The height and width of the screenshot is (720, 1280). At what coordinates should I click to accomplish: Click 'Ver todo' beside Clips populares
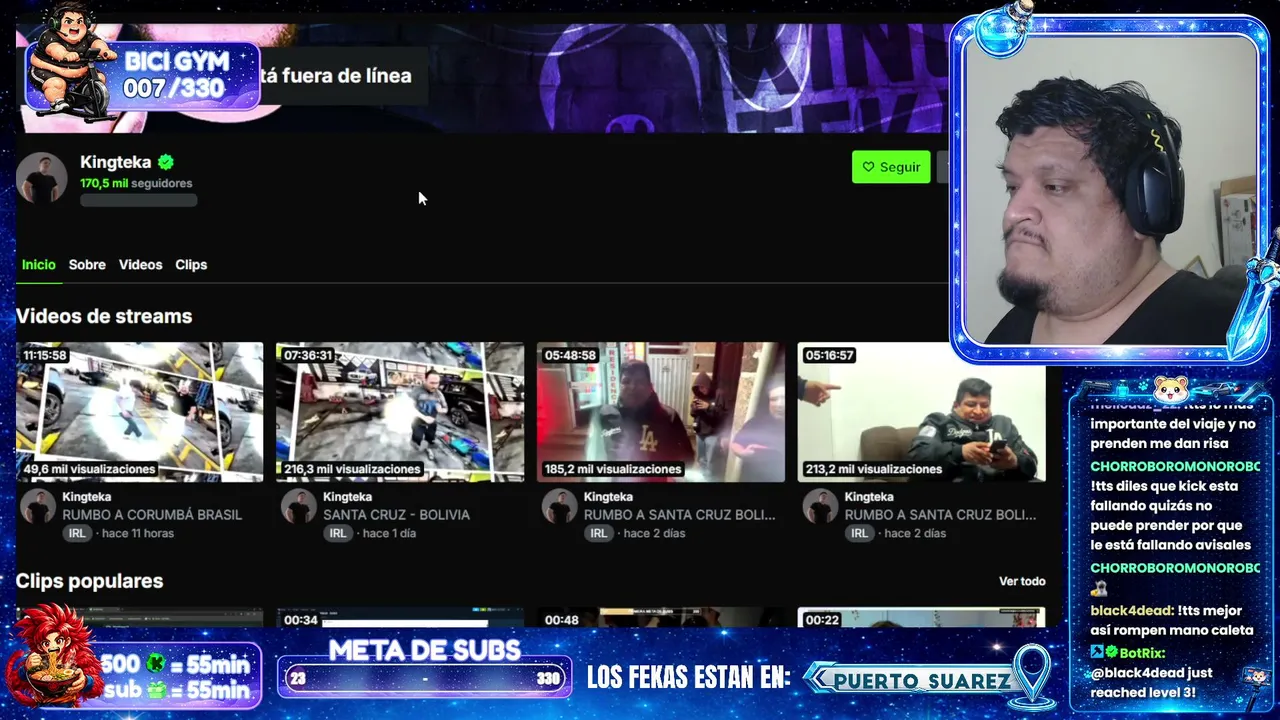click(1022, 581)
